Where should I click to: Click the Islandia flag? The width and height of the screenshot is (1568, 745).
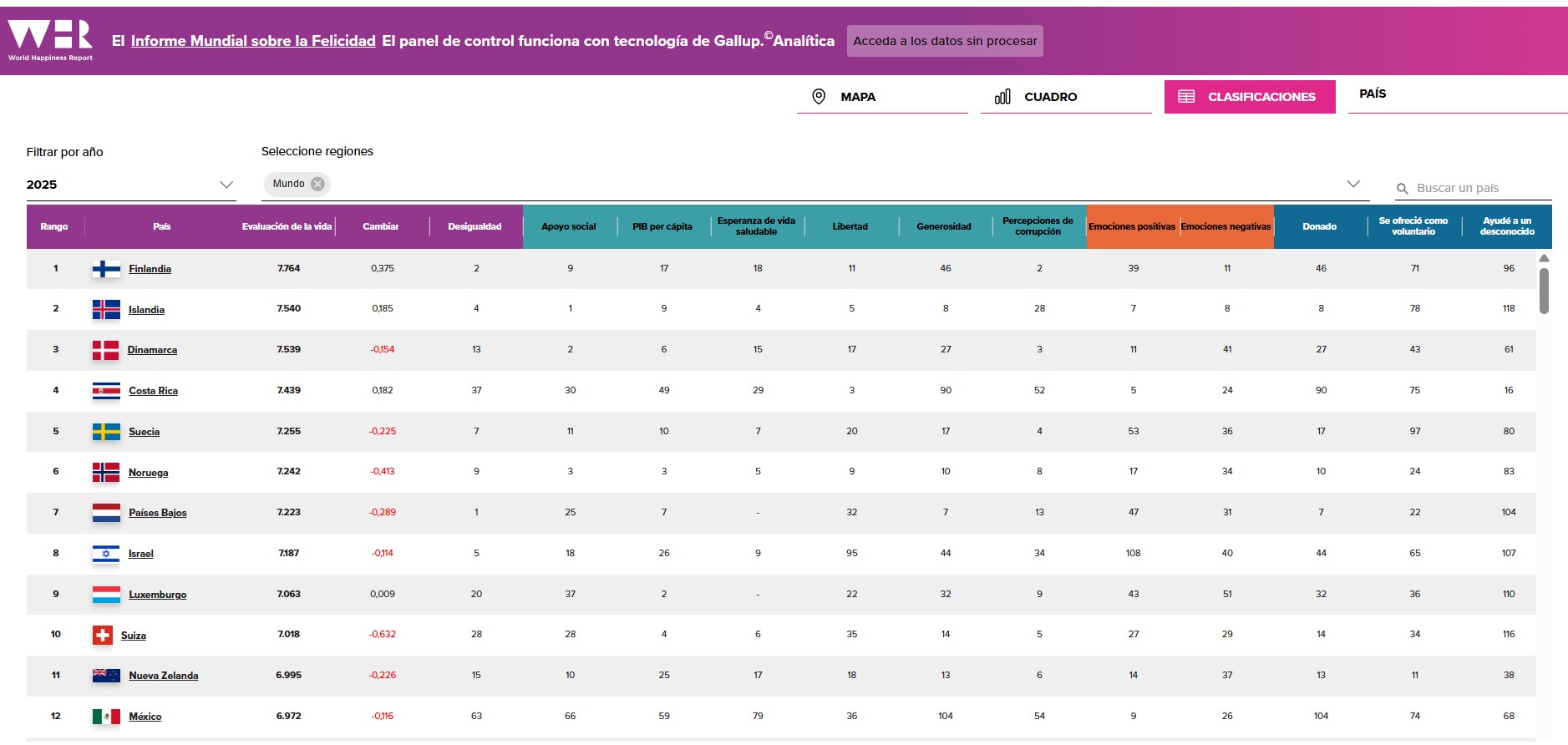point(106,310)
